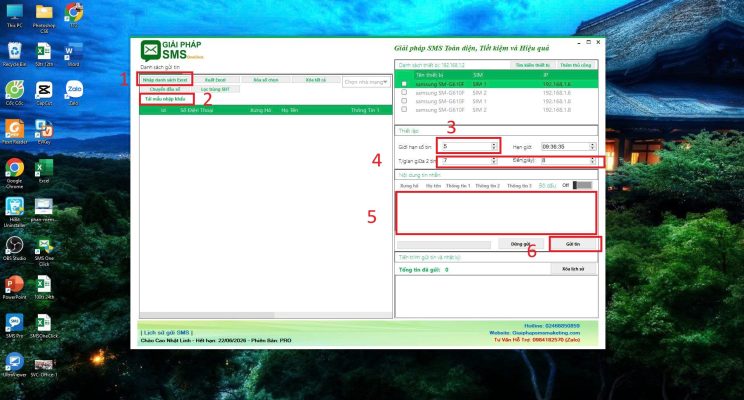The width and height of the screenshot is (744, 400).
Task: Increase the 'Giới hạn số tin' spinner value
Action: click(494, 143)
